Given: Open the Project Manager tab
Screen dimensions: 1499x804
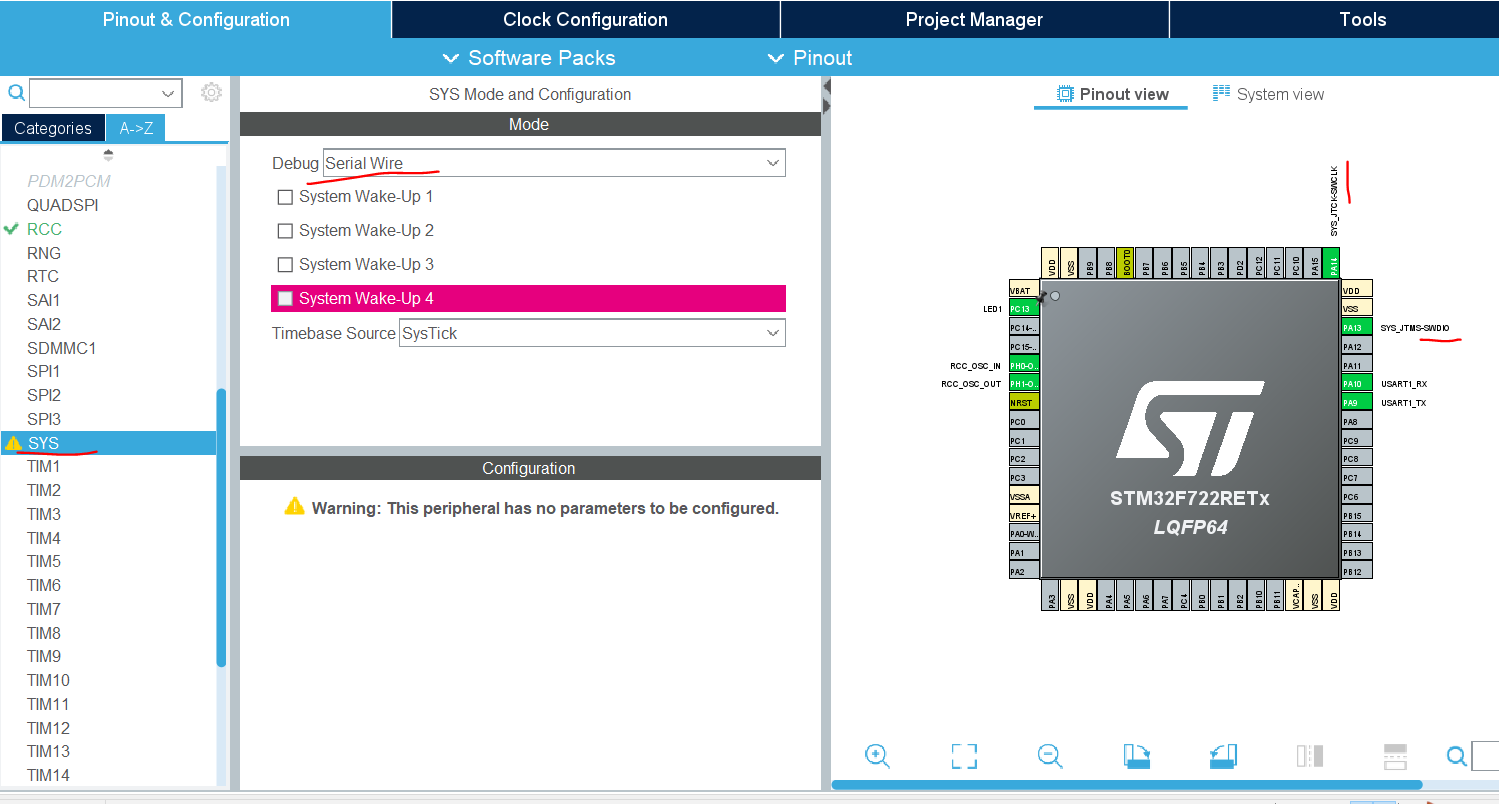Looking at the screenshot, I should coord(974,19).
